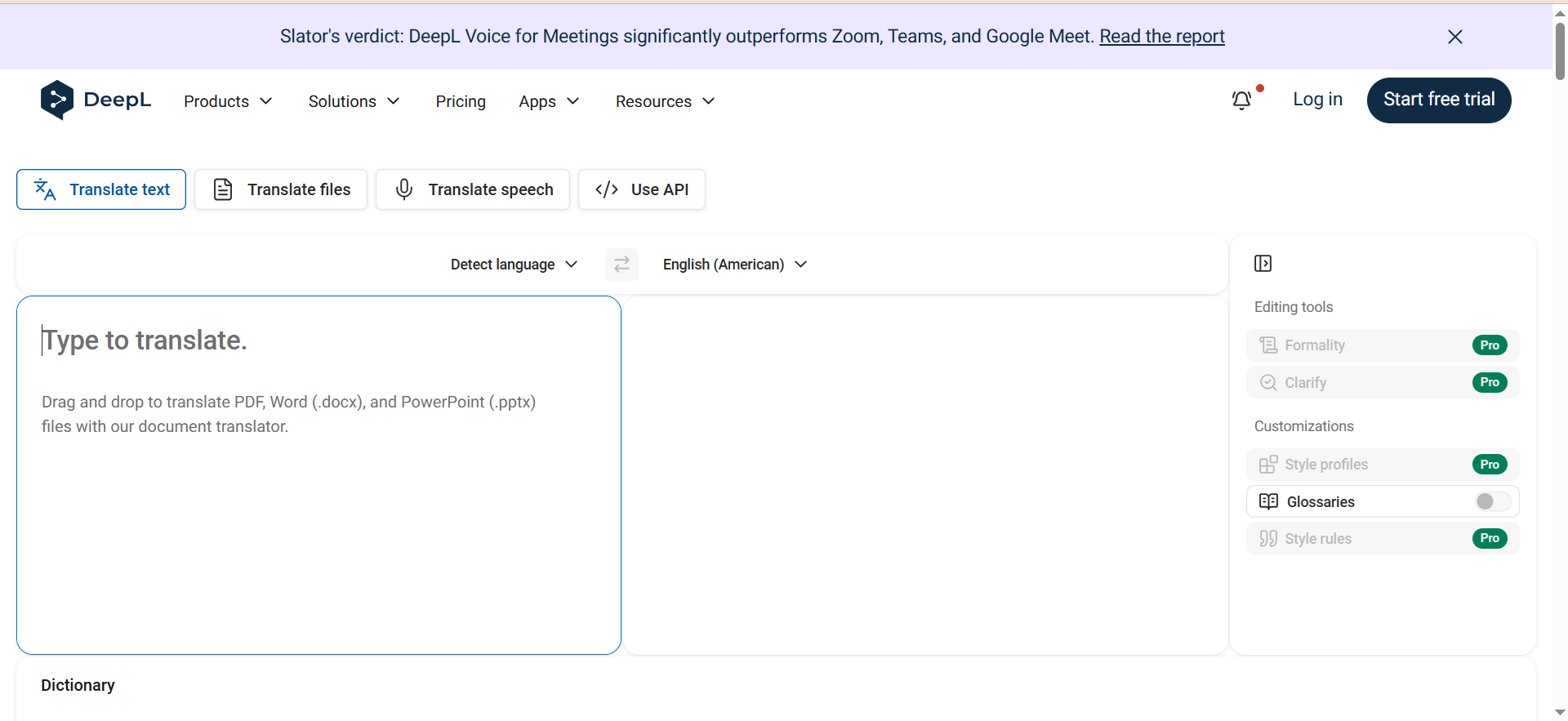Image resolution: width=1568 pixels, height=721 pixels.
Task: Select the Style rules option
Action: click(1383, 538)
